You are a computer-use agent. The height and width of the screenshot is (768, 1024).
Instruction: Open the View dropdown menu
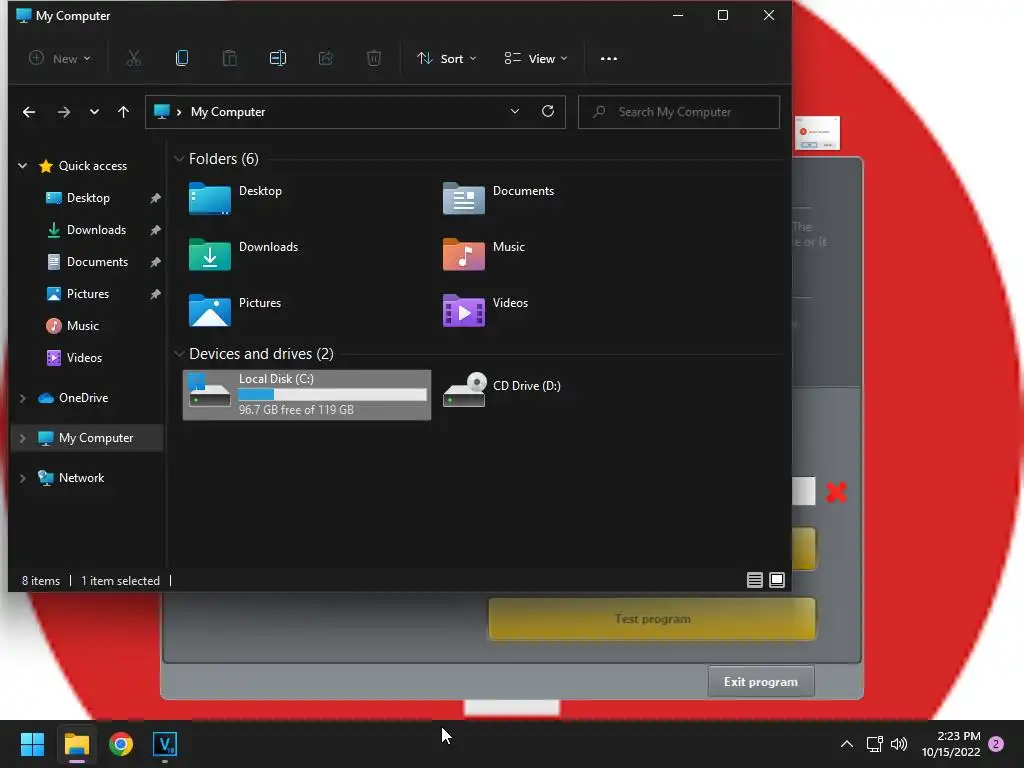click(536, 59)
